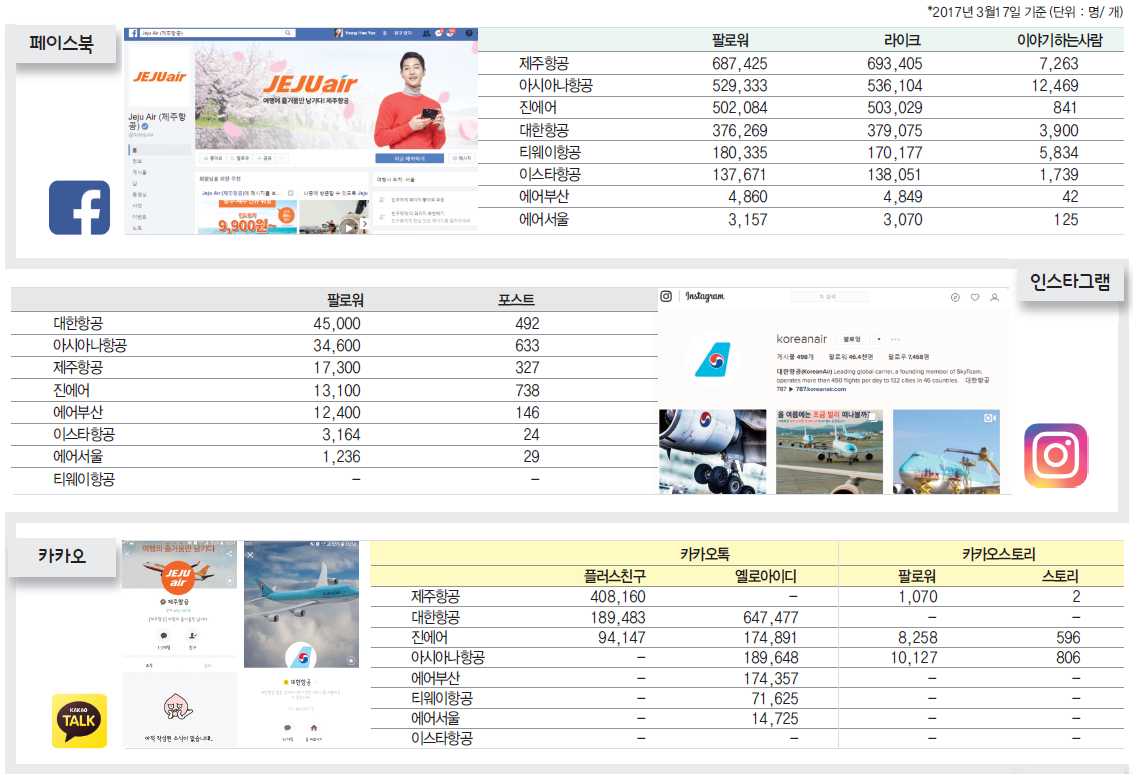Screen dimensions: 1133x774
Task: Click the value 687,425 in Facebook table
Action: click(740, 64)
